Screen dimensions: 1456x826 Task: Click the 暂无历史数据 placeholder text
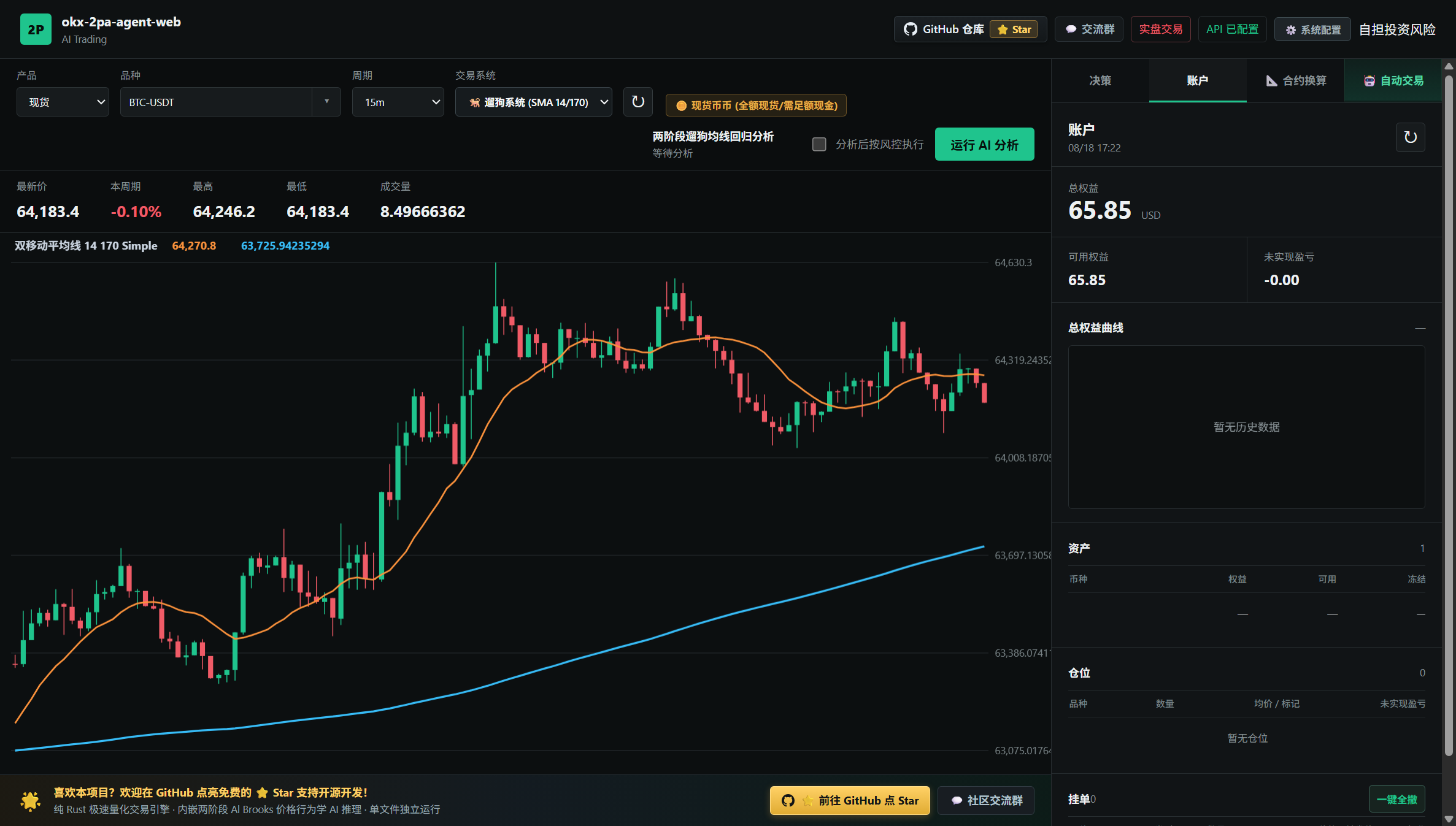point(1247,427)
